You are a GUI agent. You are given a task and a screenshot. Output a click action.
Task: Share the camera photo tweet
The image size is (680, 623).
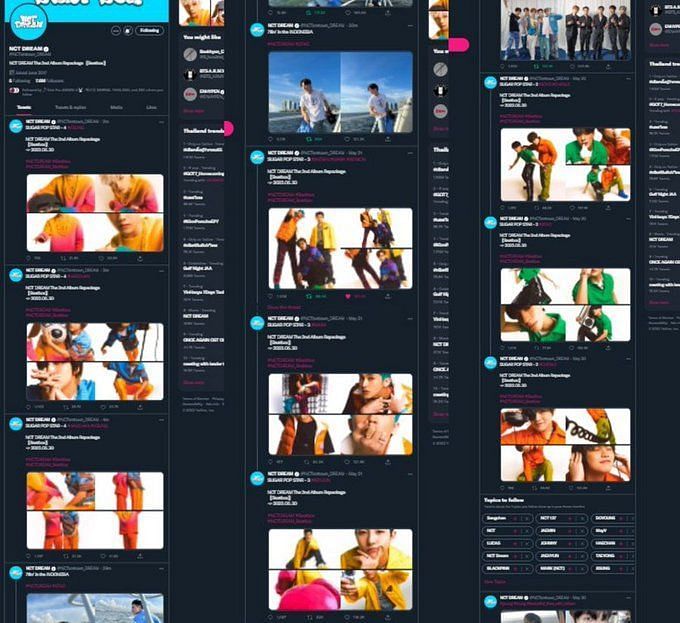(x=140, y=407)
